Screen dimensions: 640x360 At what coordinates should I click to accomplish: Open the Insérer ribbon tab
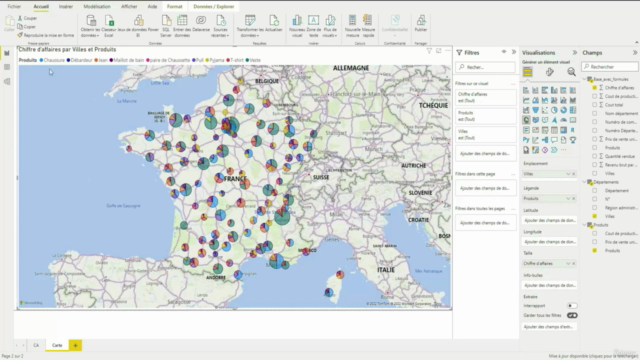[66, 7]
